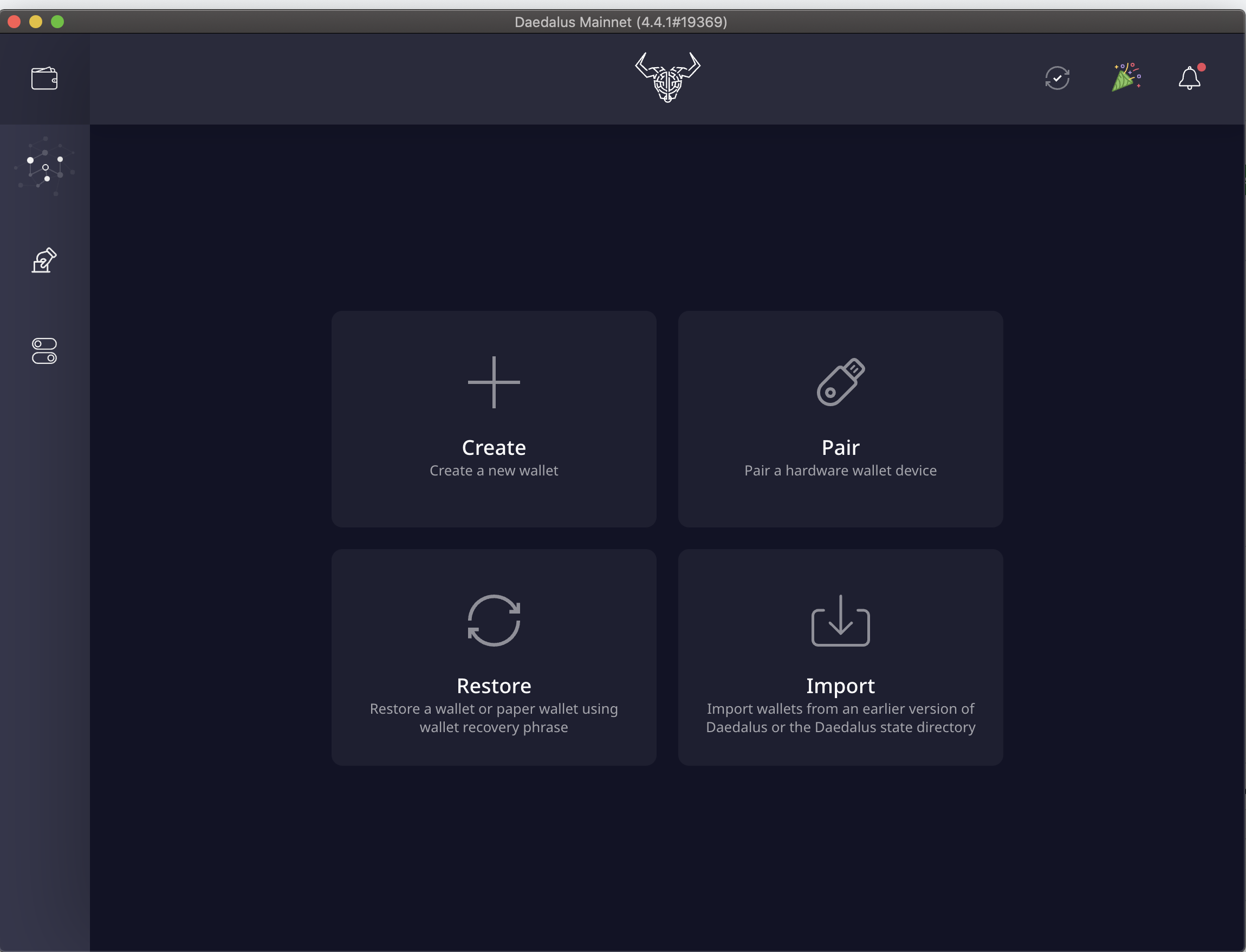This screenshot has height=952, width=1246.
Task: Click the 'Pair a hardware wallet device' subtitle
Action: point(840,471)
